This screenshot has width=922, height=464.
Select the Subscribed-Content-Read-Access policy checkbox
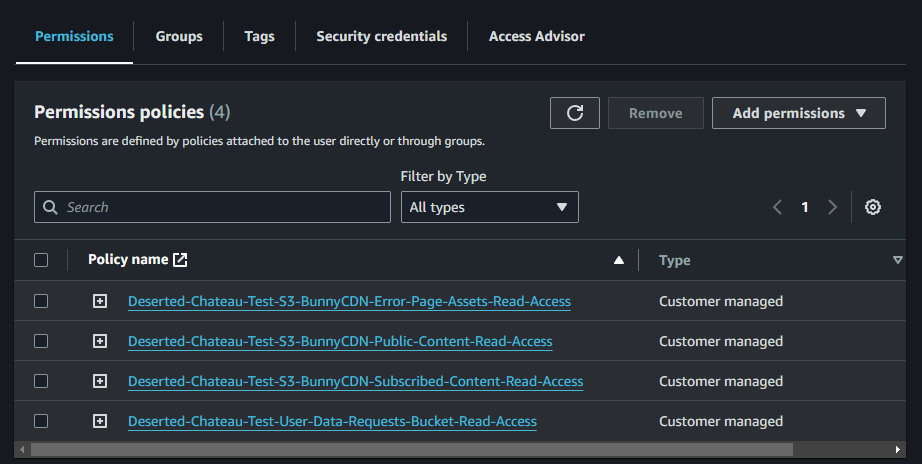tap(41, 381)
